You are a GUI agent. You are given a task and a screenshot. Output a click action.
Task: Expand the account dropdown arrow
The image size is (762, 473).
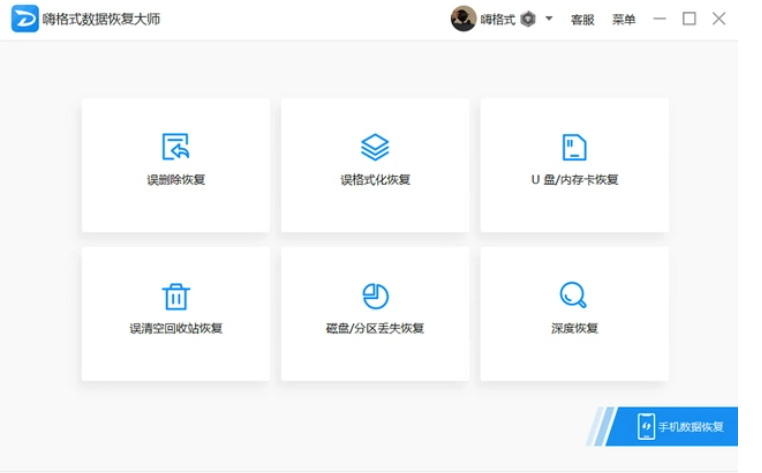[549, 19]
